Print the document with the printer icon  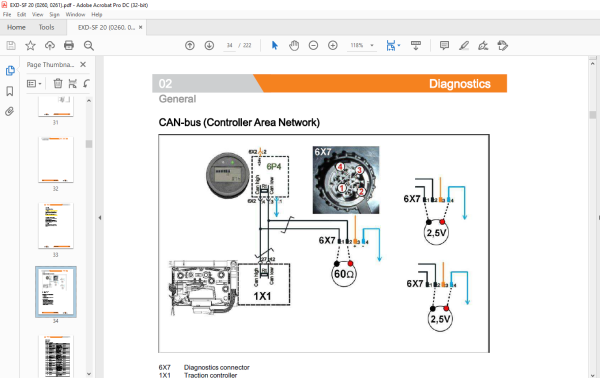[x=69, y=46]
